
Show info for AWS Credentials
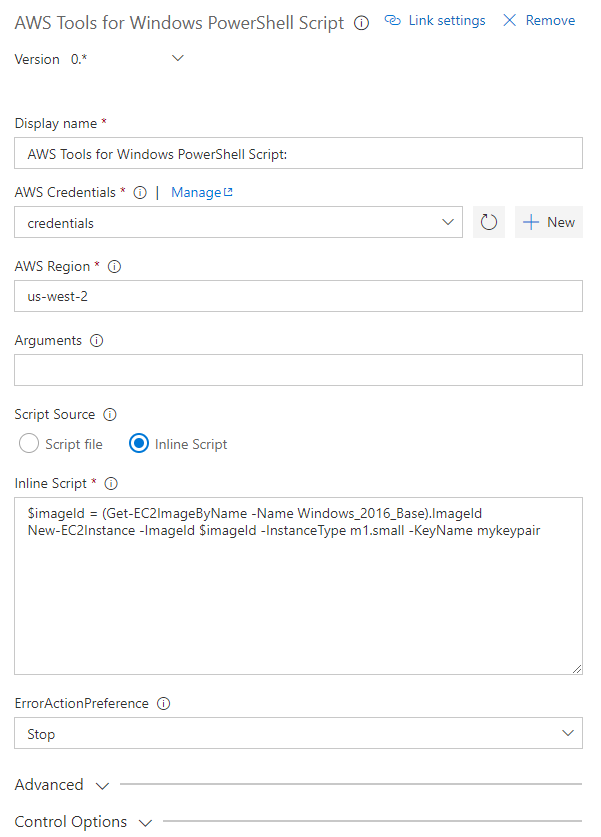(x=140, y=193)
